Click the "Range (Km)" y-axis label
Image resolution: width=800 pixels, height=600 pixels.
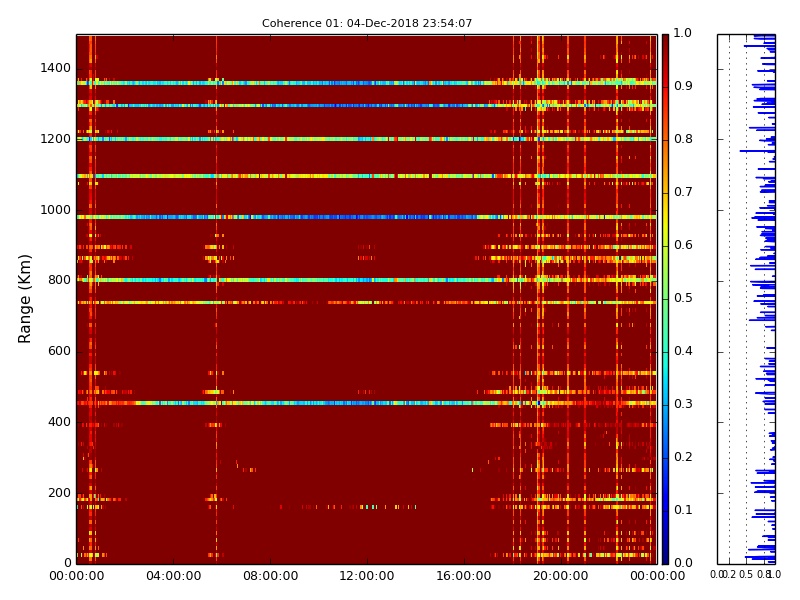click(x=26, y=298)
